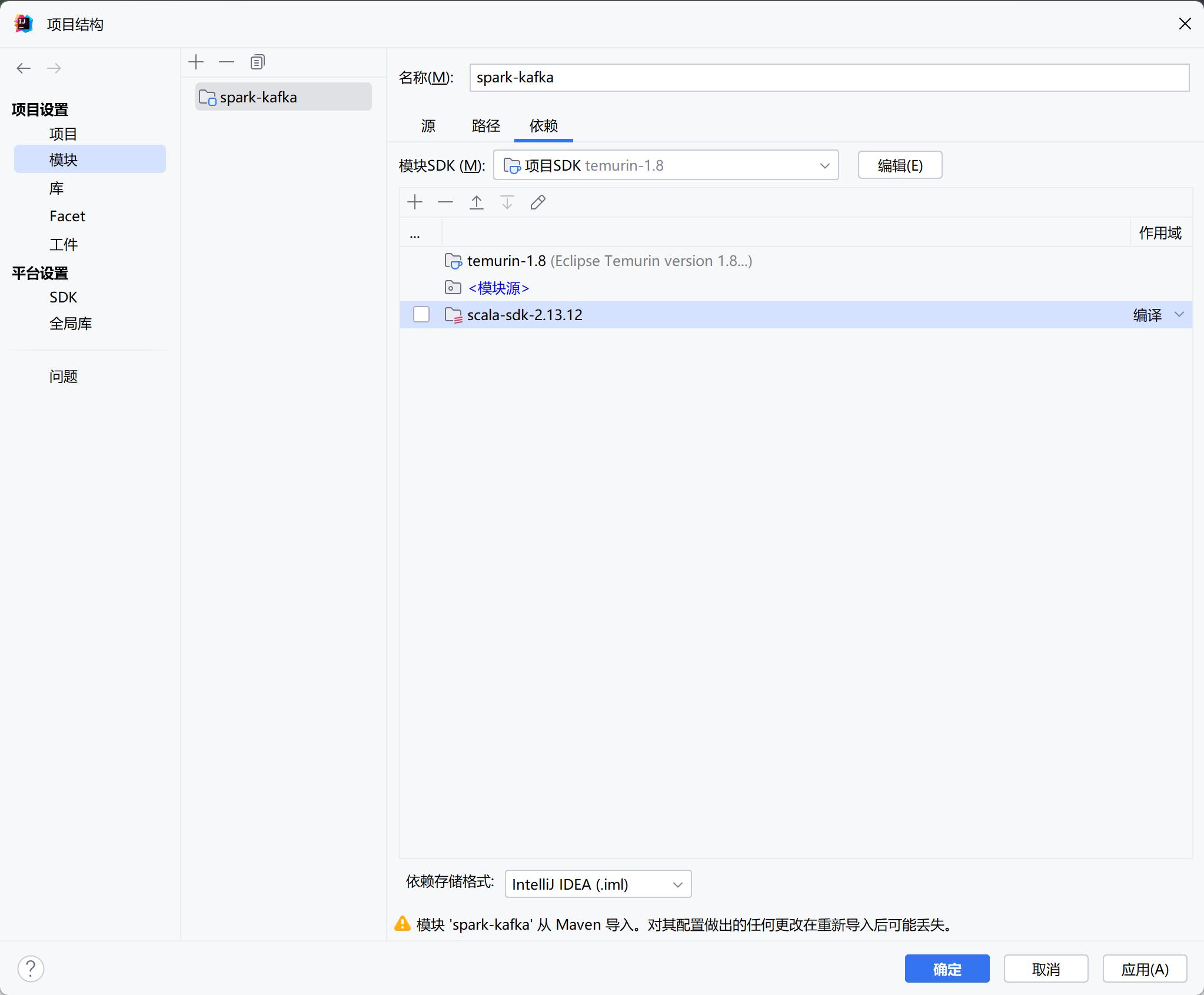Copy the selected module

coord(258,62)
